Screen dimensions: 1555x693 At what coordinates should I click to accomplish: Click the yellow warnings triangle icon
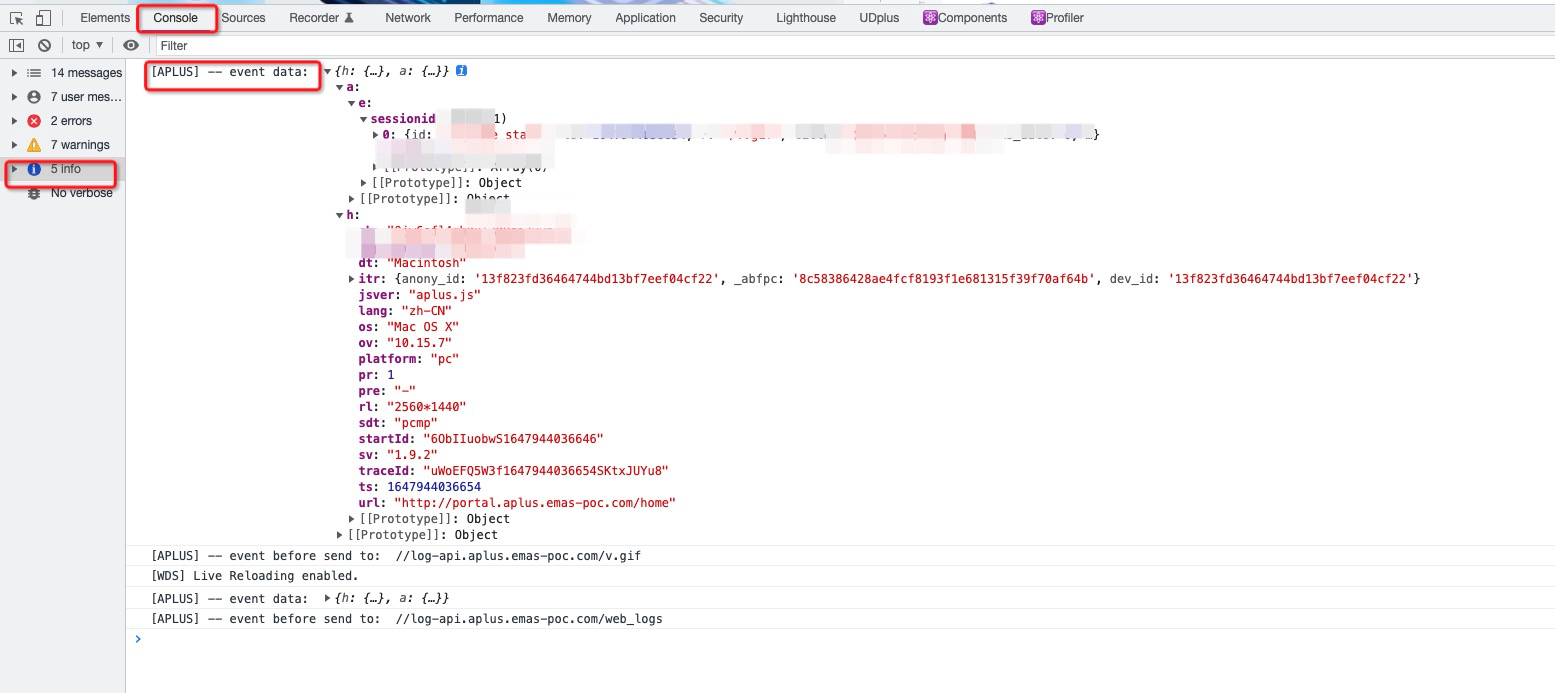(x=34, y=145)
